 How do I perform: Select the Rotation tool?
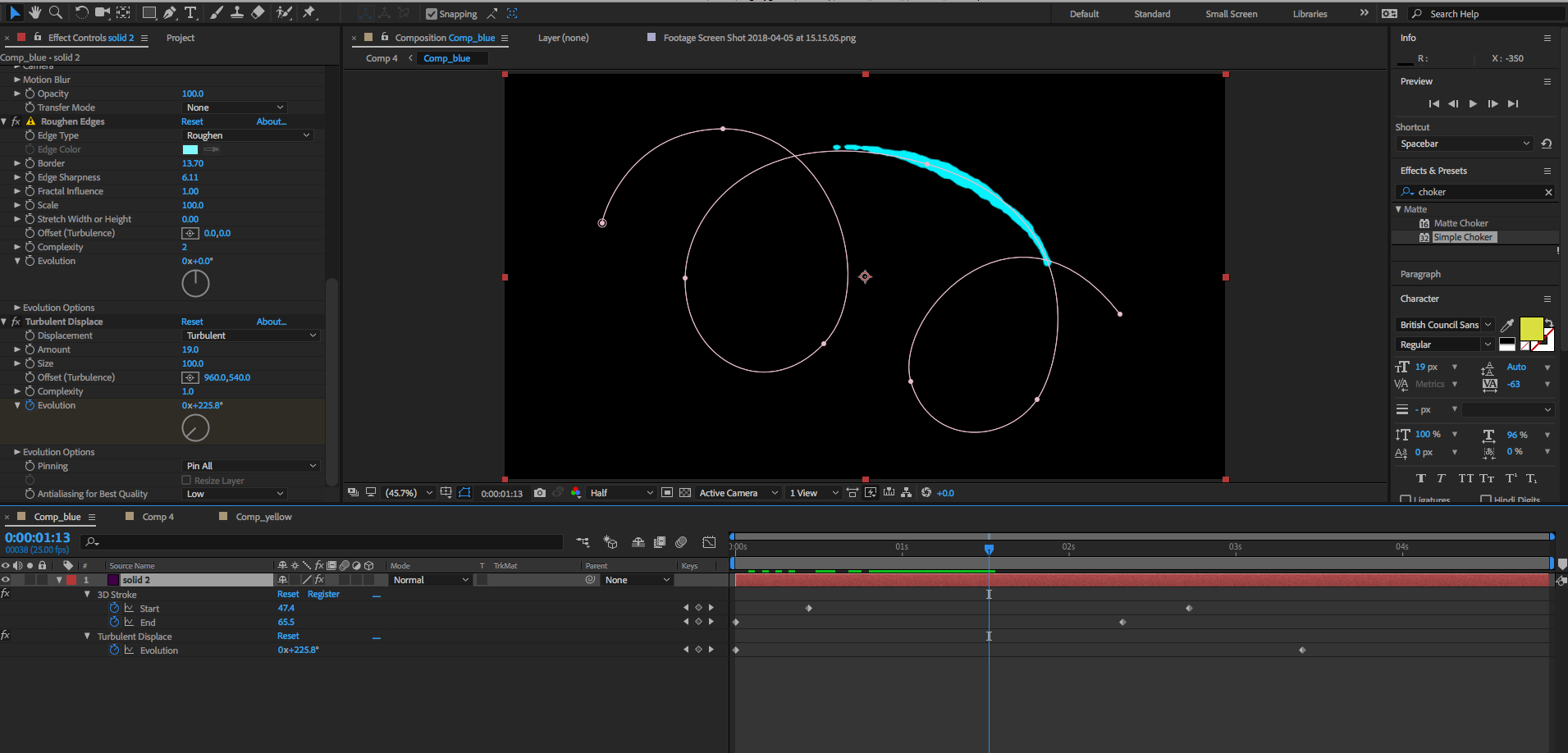coord(81,12)
